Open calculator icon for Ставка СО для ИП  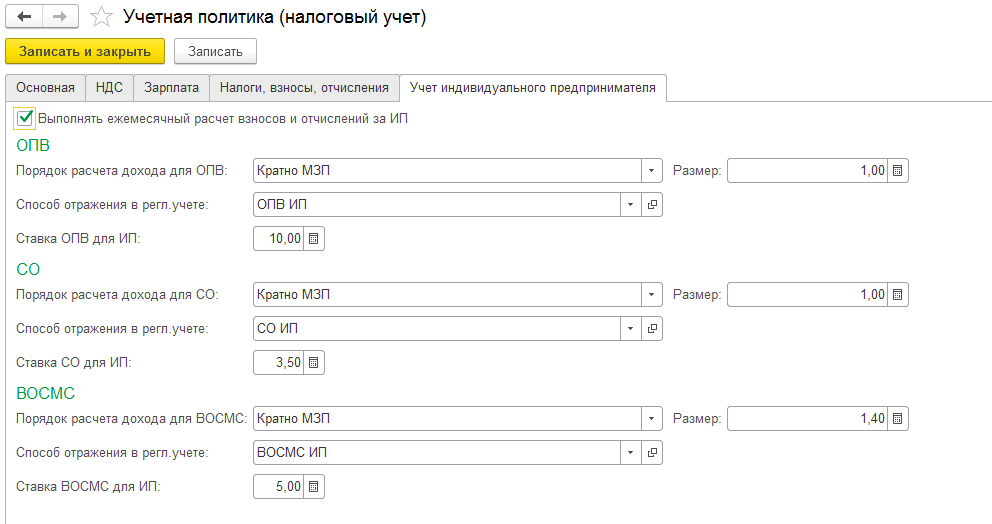point(313,363)
